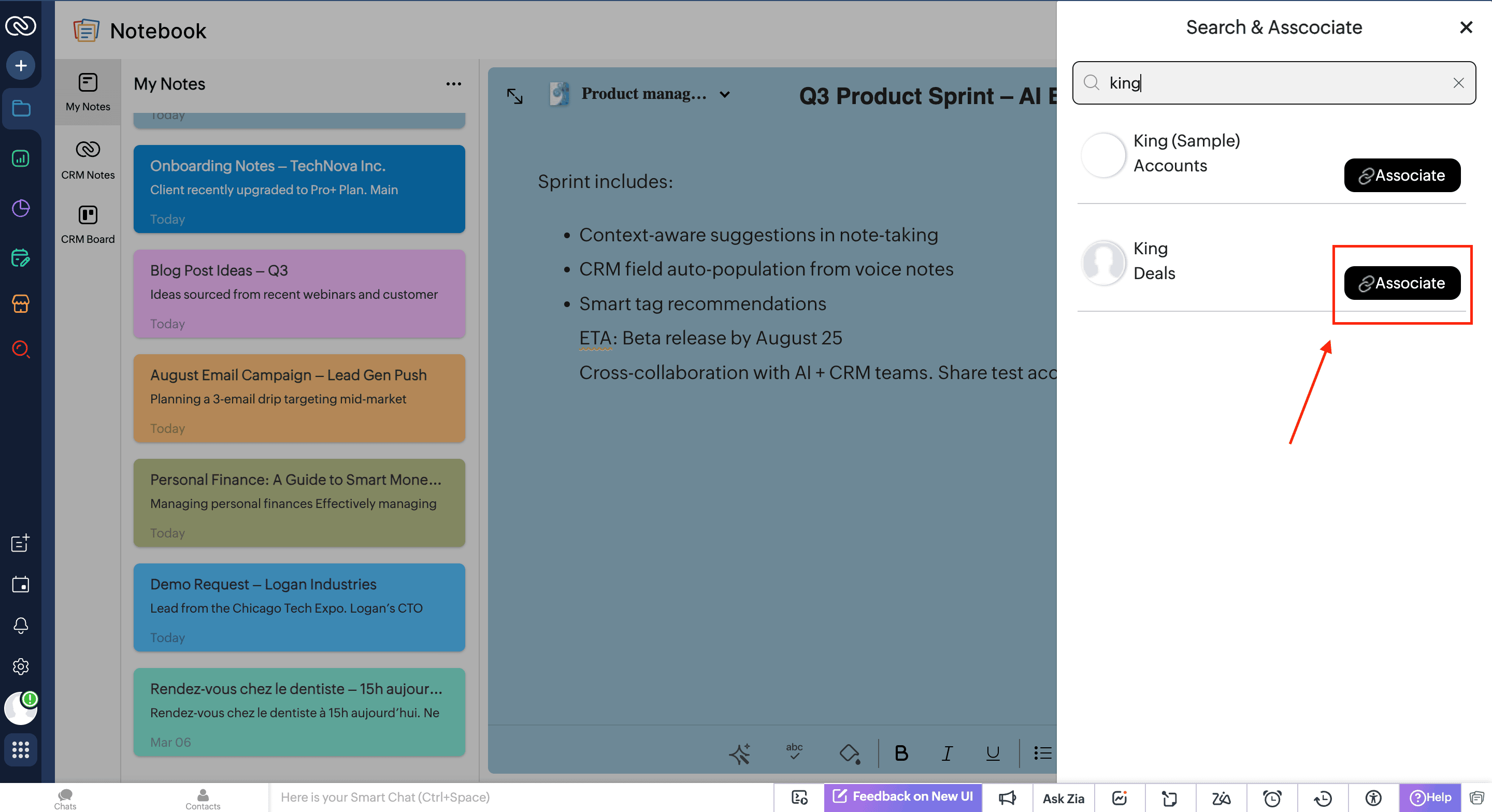Switch to CRM Notes tab
The width and height of the screenshot is (1492, 812).
[88, 160]
